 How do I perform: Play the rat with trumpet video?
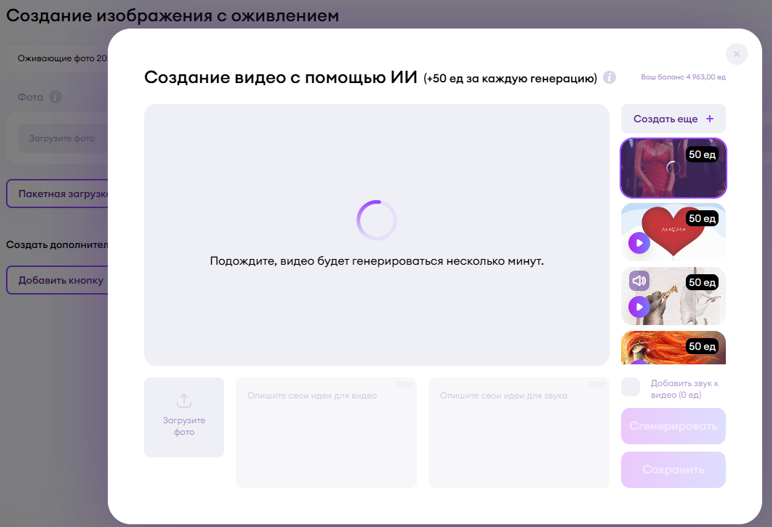pyautogui.click(x=638, y=306)
